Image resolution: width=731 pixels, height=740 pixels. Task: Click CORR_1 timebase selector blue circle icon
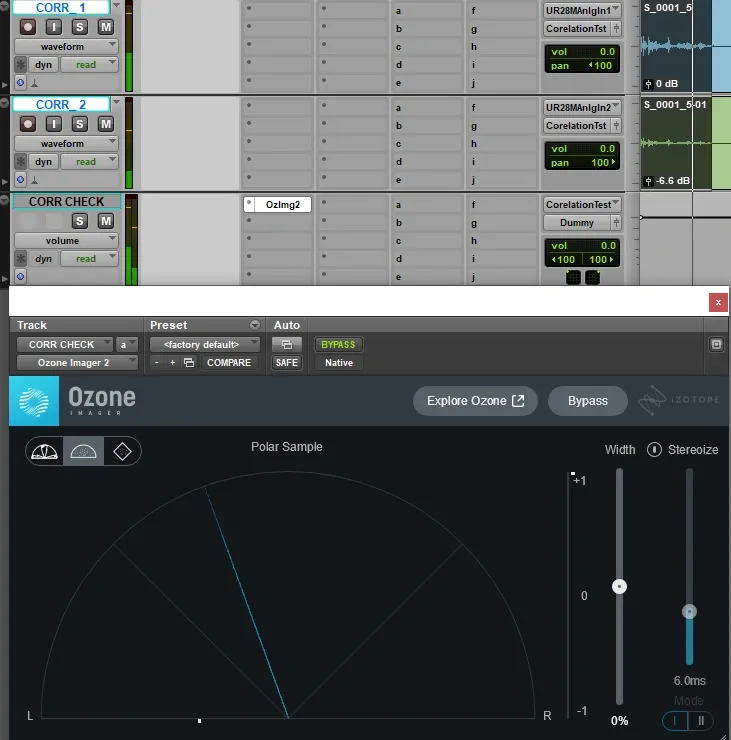20,83
